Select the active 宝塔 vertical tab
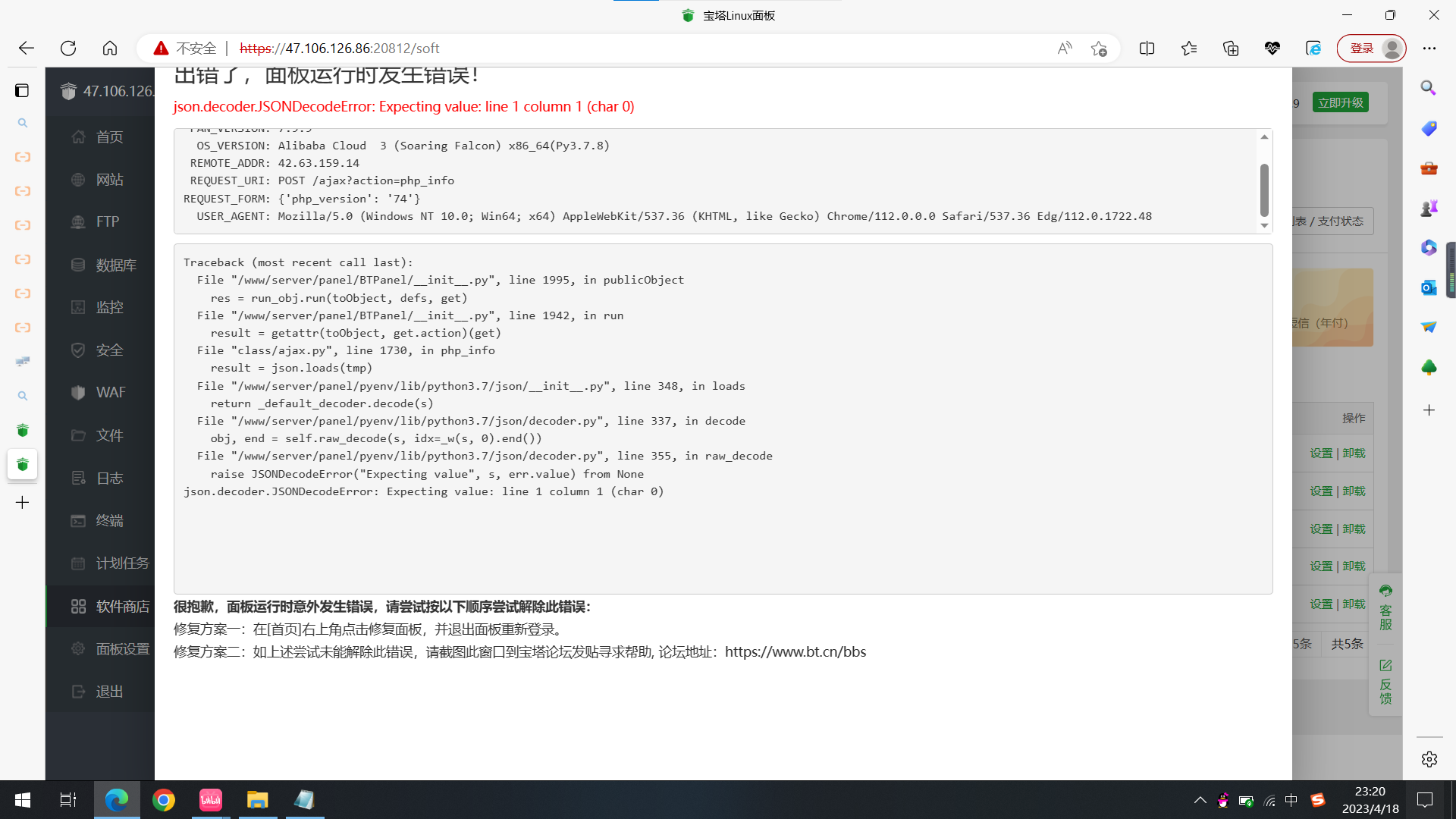The height and width of the screenshot is (819, 1456). [23, 465]
